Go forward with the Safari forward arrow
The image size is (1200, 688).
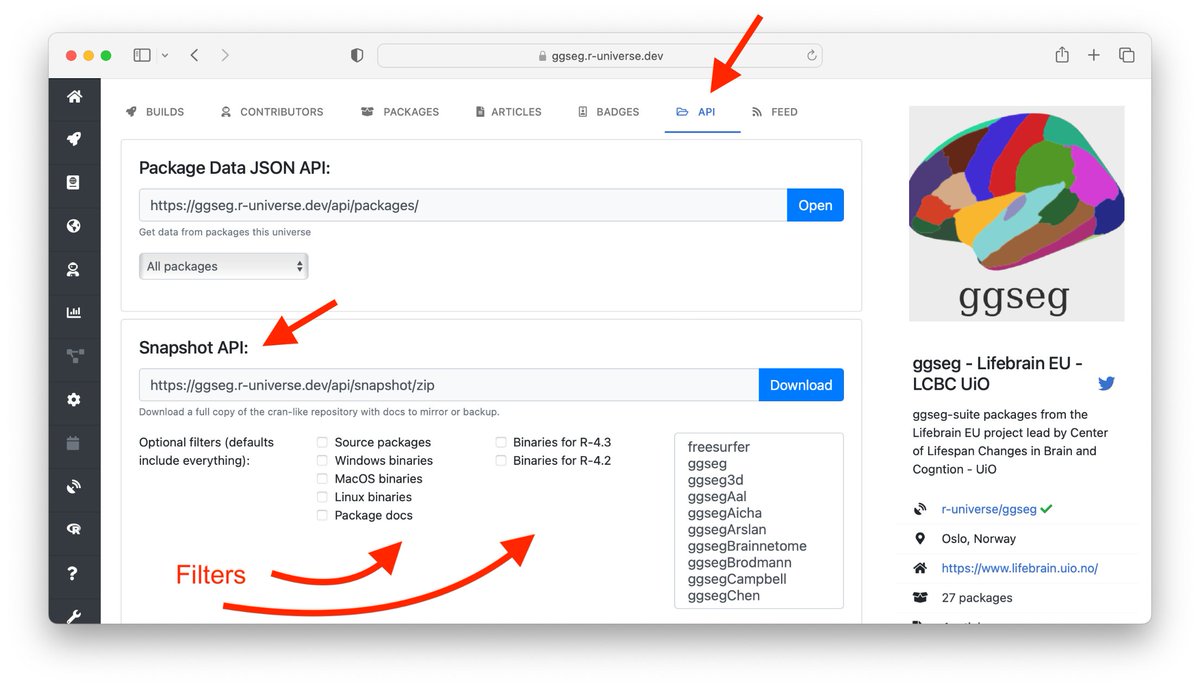click(x=225, y=55)
